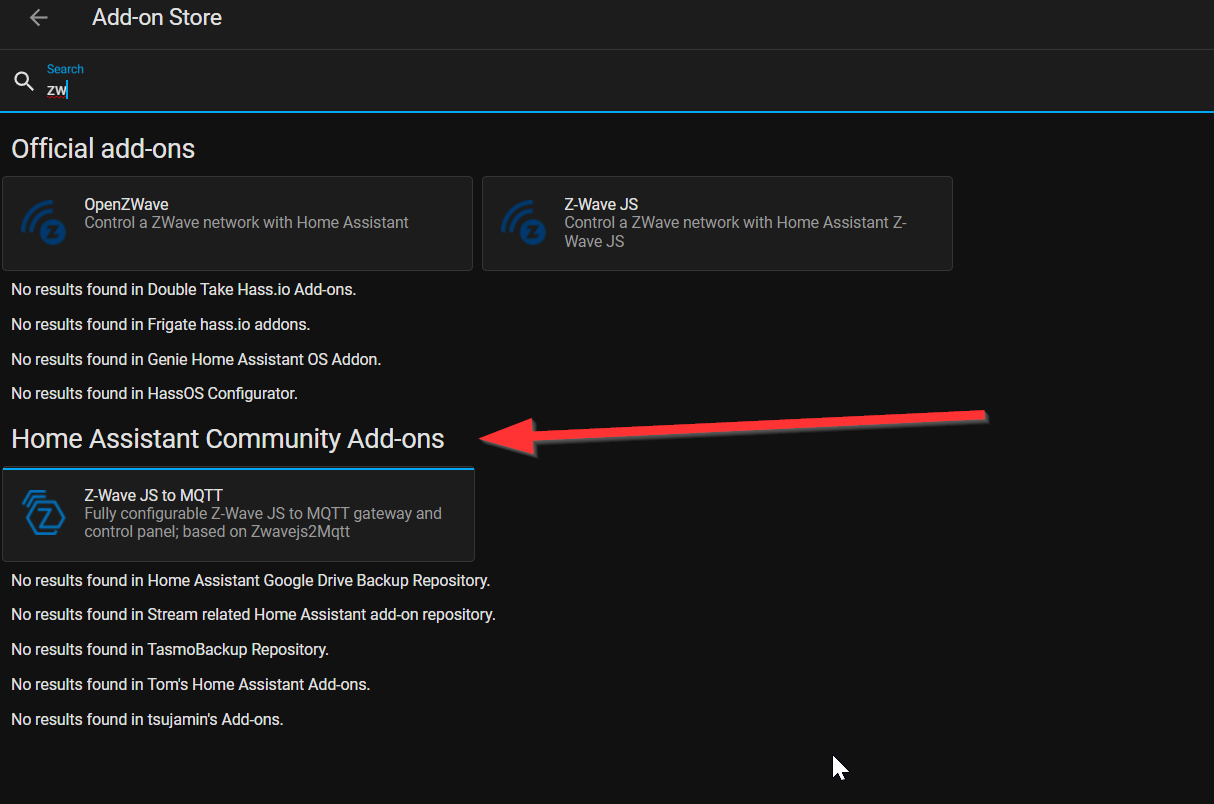The width and height of the screenshot is (1214, 804).
Task: Click 'No results found in TasmoBackup Repository'
Action: pos(170,650)
